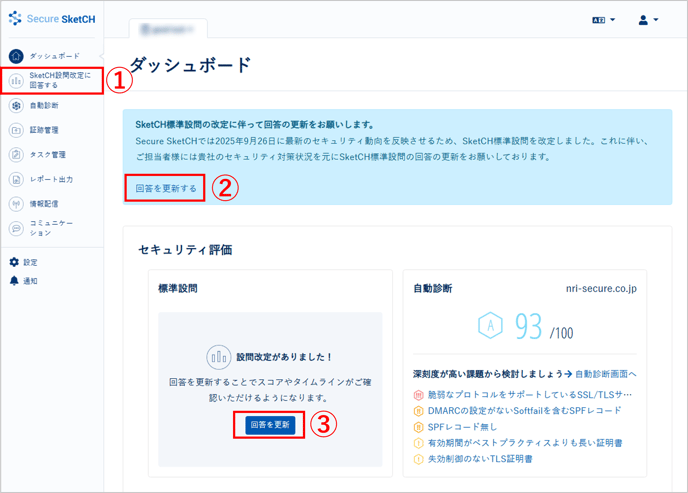Click the blue 回答を更新 button
Image resolution: width=688 pixels, height=493 pixels.
click(x=270, y=425)
